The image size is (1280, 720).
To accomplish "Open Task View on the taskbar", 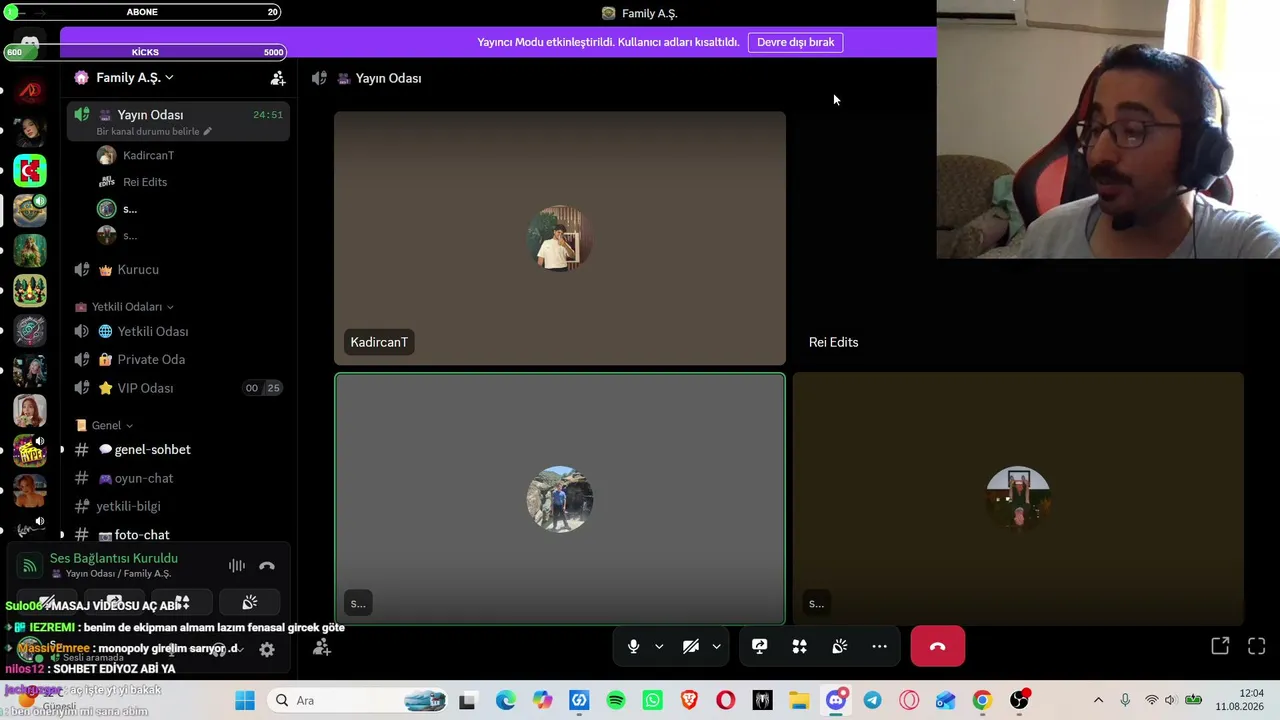I will [468, 701].
